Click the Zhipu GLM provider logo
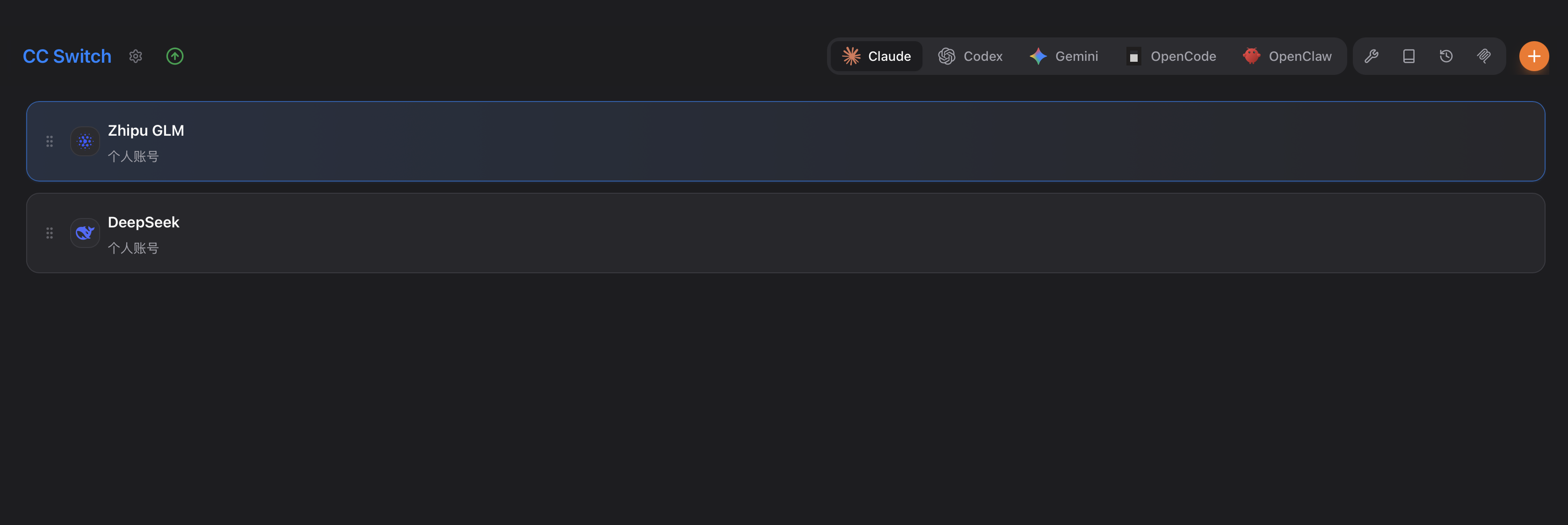The height and width of the screenshot is (525, 1568). [x=85, y=141]
